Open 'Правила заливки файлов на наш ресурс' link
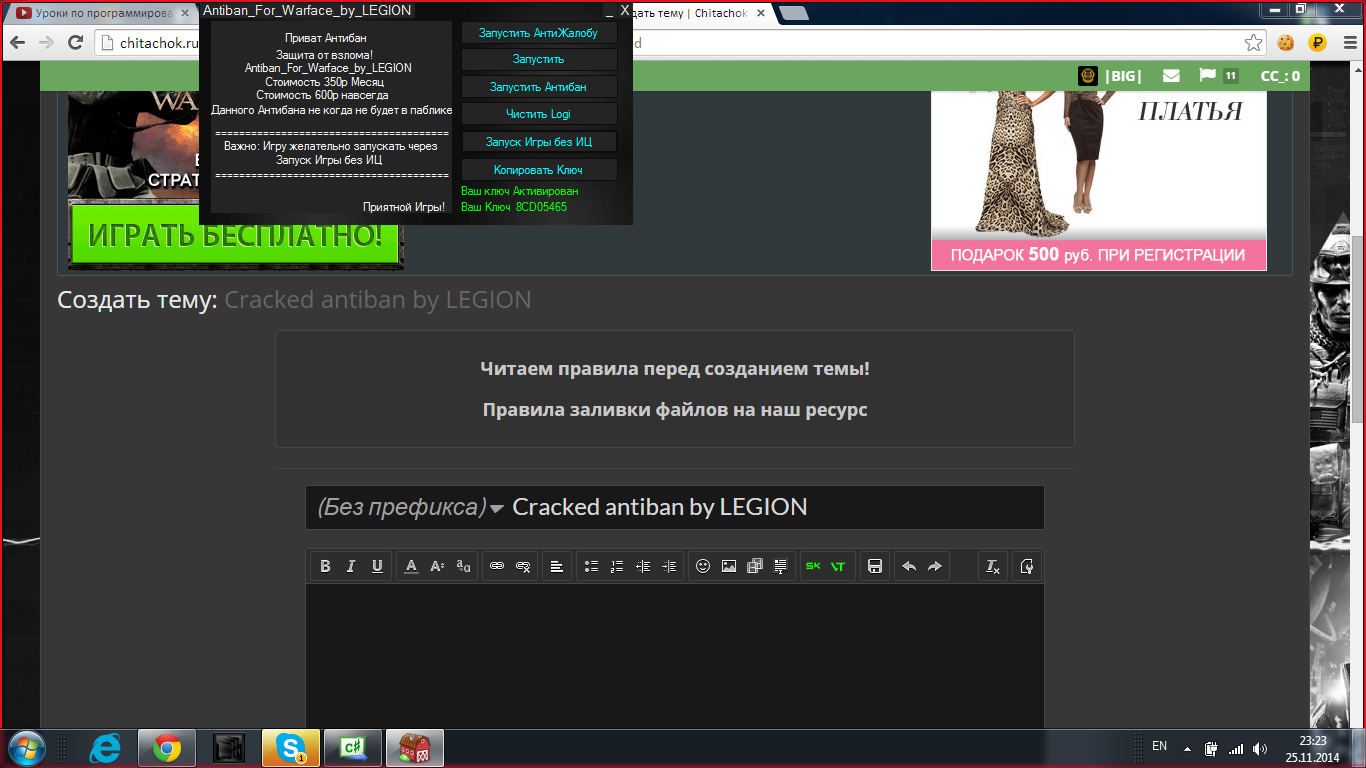The image size is (1366, 768). click(x=675, y=410)
